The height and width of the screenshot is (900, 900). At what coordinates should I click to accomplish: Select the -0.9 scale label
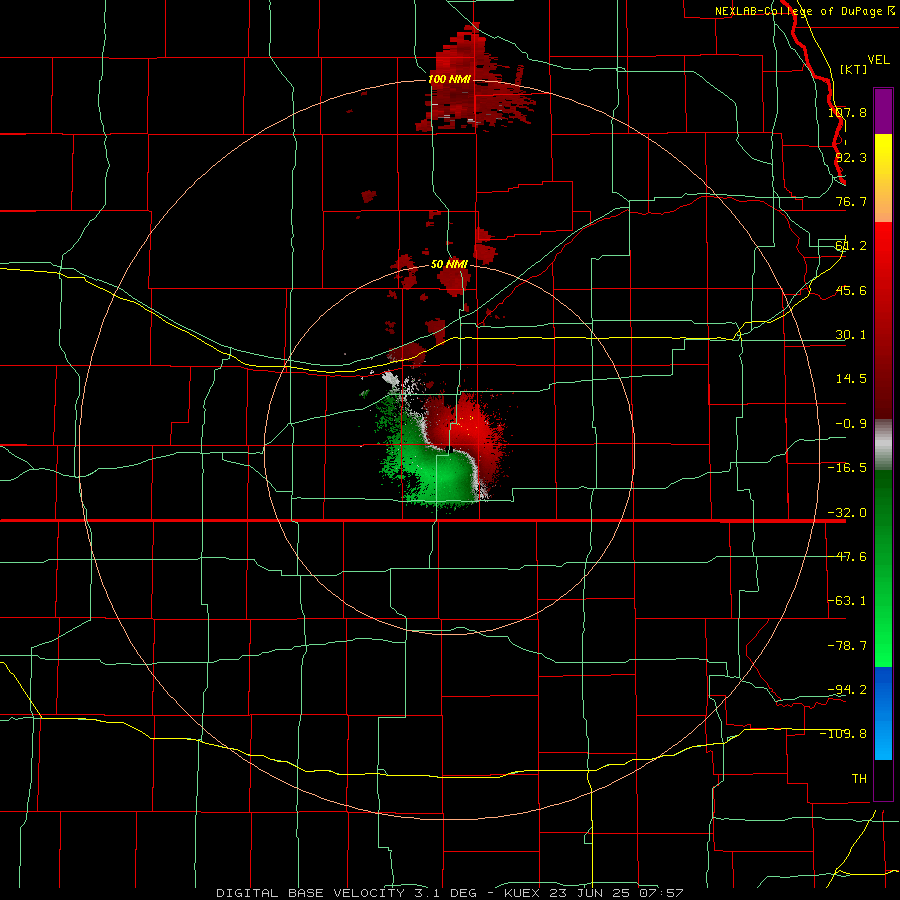(851, 424)
